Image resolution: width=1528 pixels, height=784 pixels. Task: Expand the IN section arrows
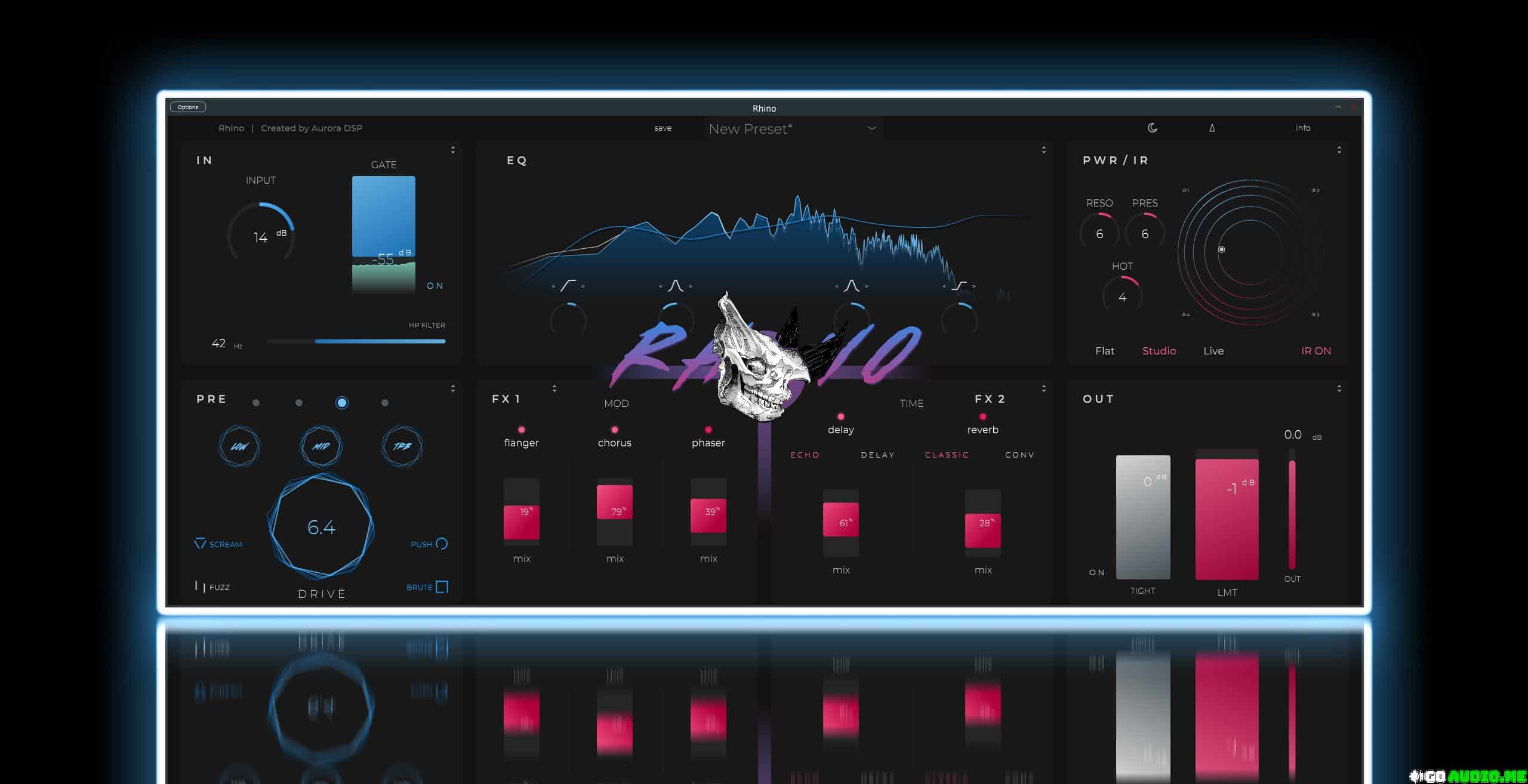point(452,150)
